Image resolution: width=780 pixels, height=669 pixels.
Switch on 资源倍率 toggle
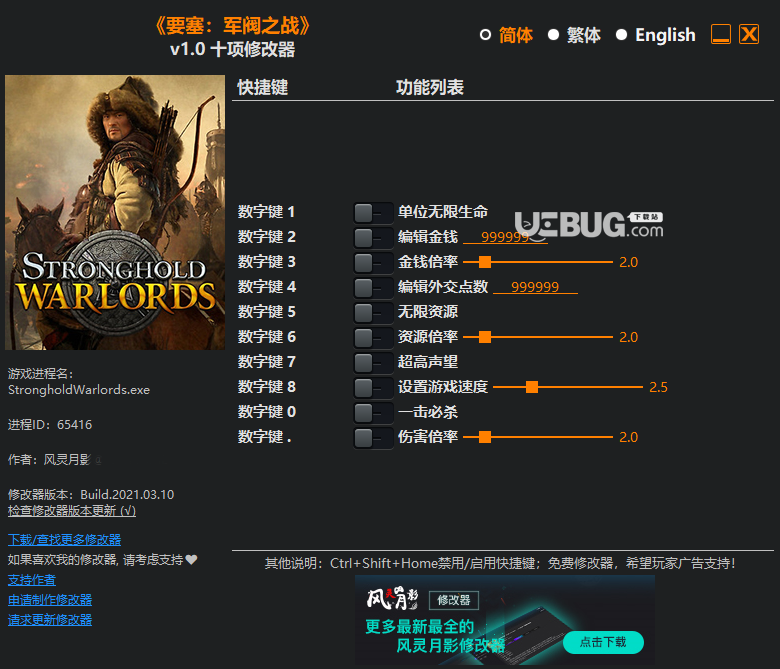click(374, 337)
